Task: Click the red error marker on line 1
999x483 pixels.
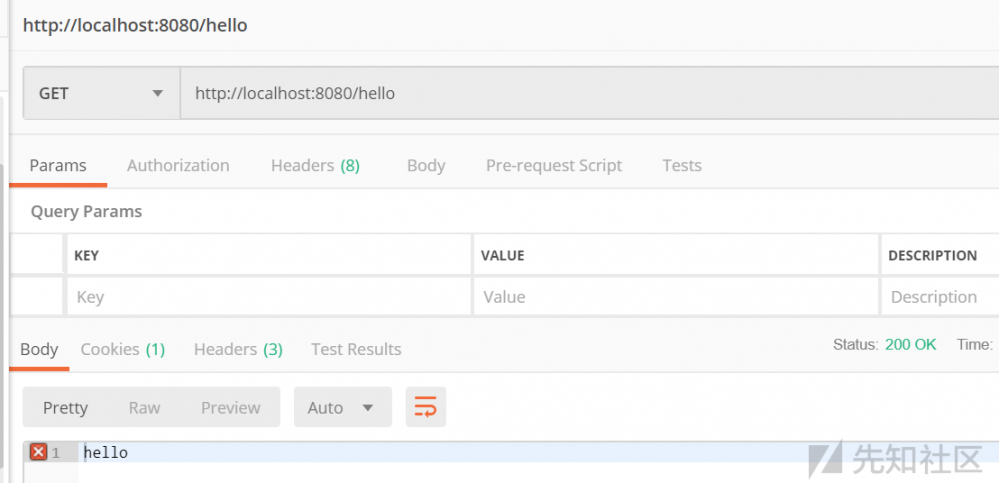Action: point(38,453)
